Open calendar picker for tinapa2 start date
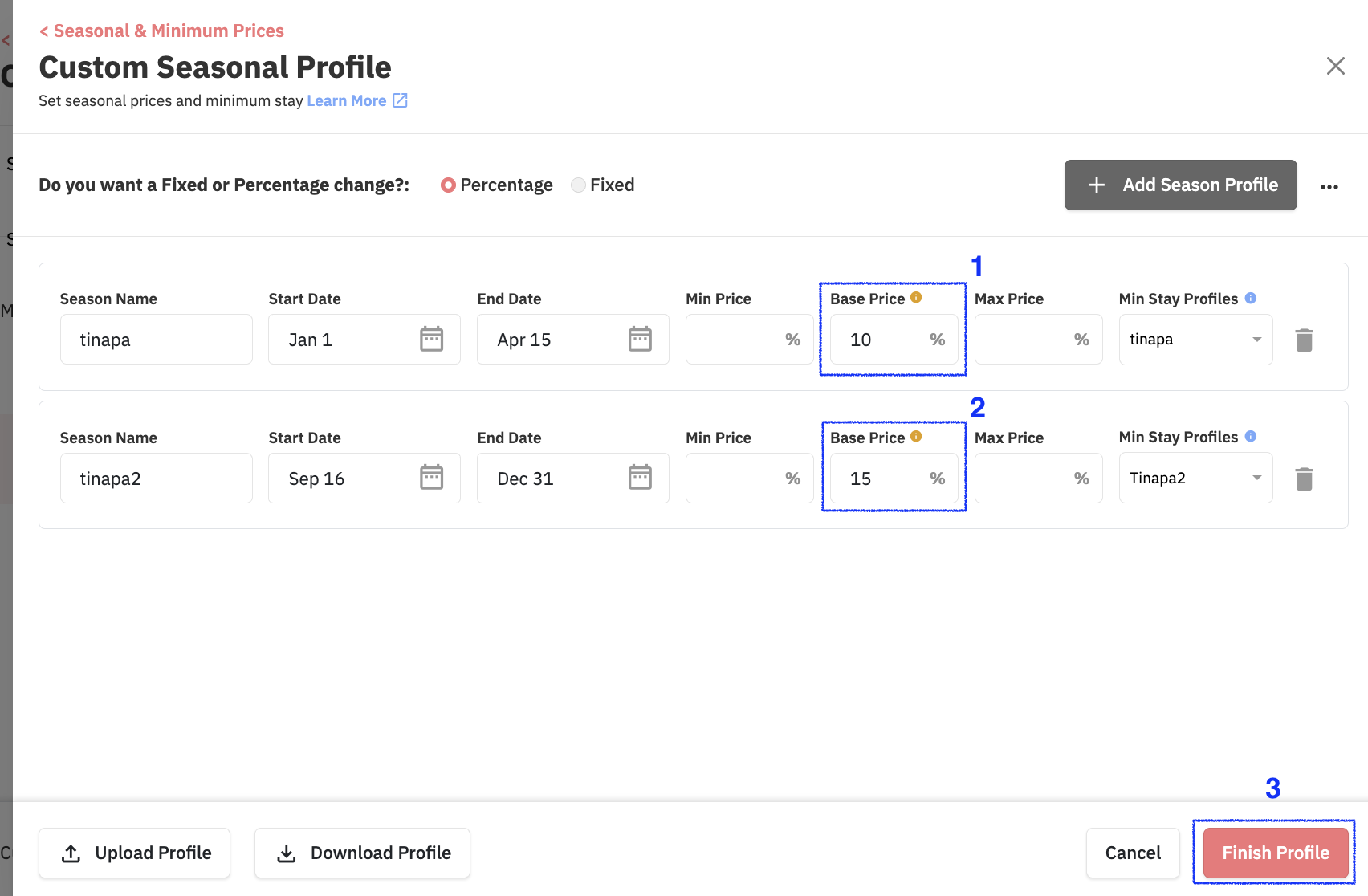Image resolution: width=1368 pixels, height=896 pixels. [432, 478]
